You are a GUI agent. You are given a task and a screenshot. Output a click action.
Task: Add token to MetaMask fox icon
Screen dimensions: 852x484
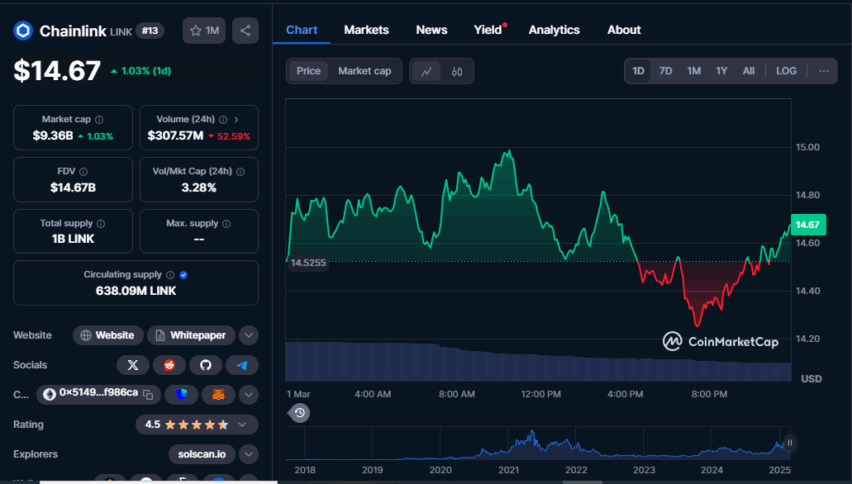click(x=218, y=394)
